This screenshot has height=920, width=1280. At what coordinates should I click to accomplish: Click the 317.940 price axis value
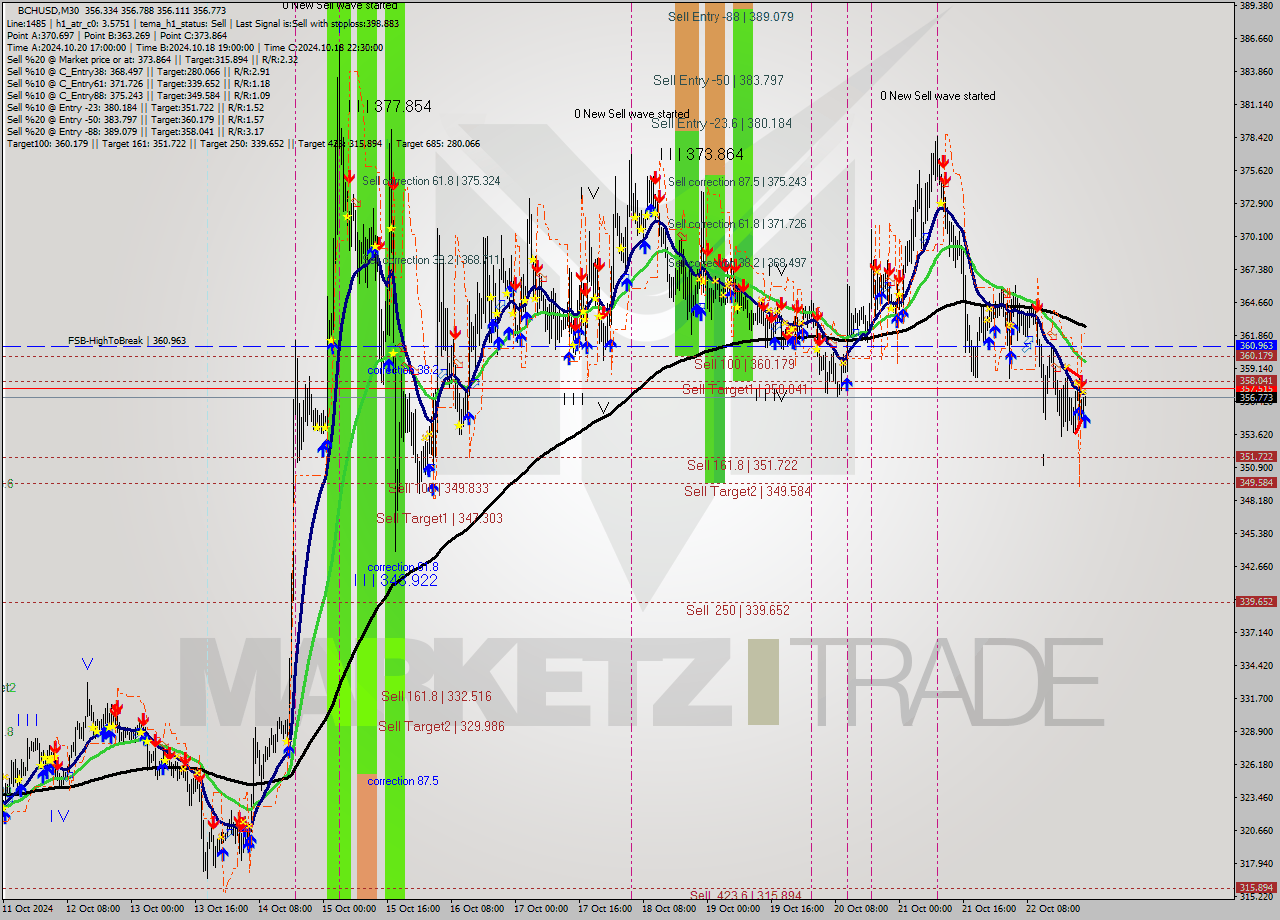coord(1257,863)
